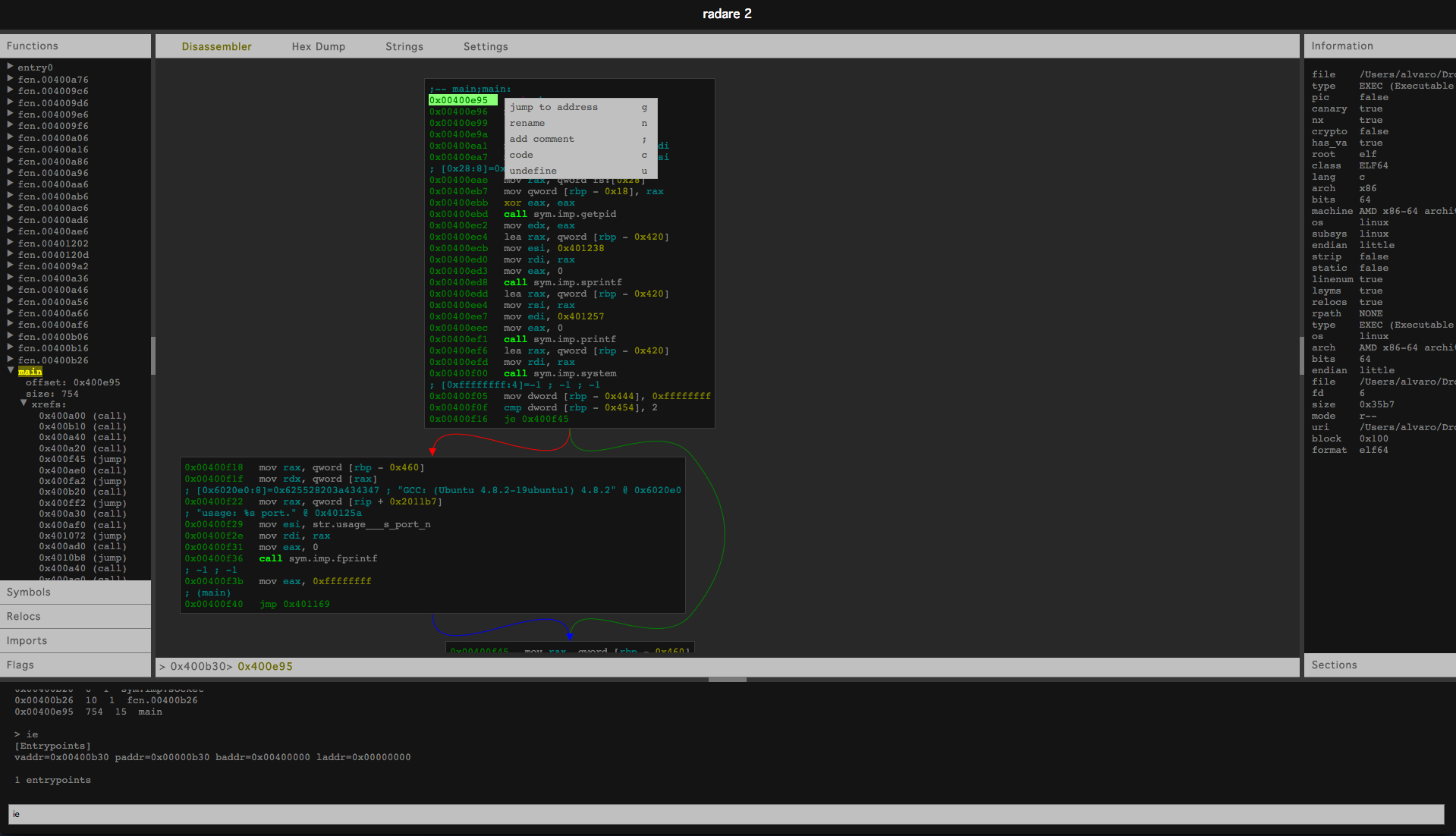Click the radare 2 window title

(x=727, y=14)
